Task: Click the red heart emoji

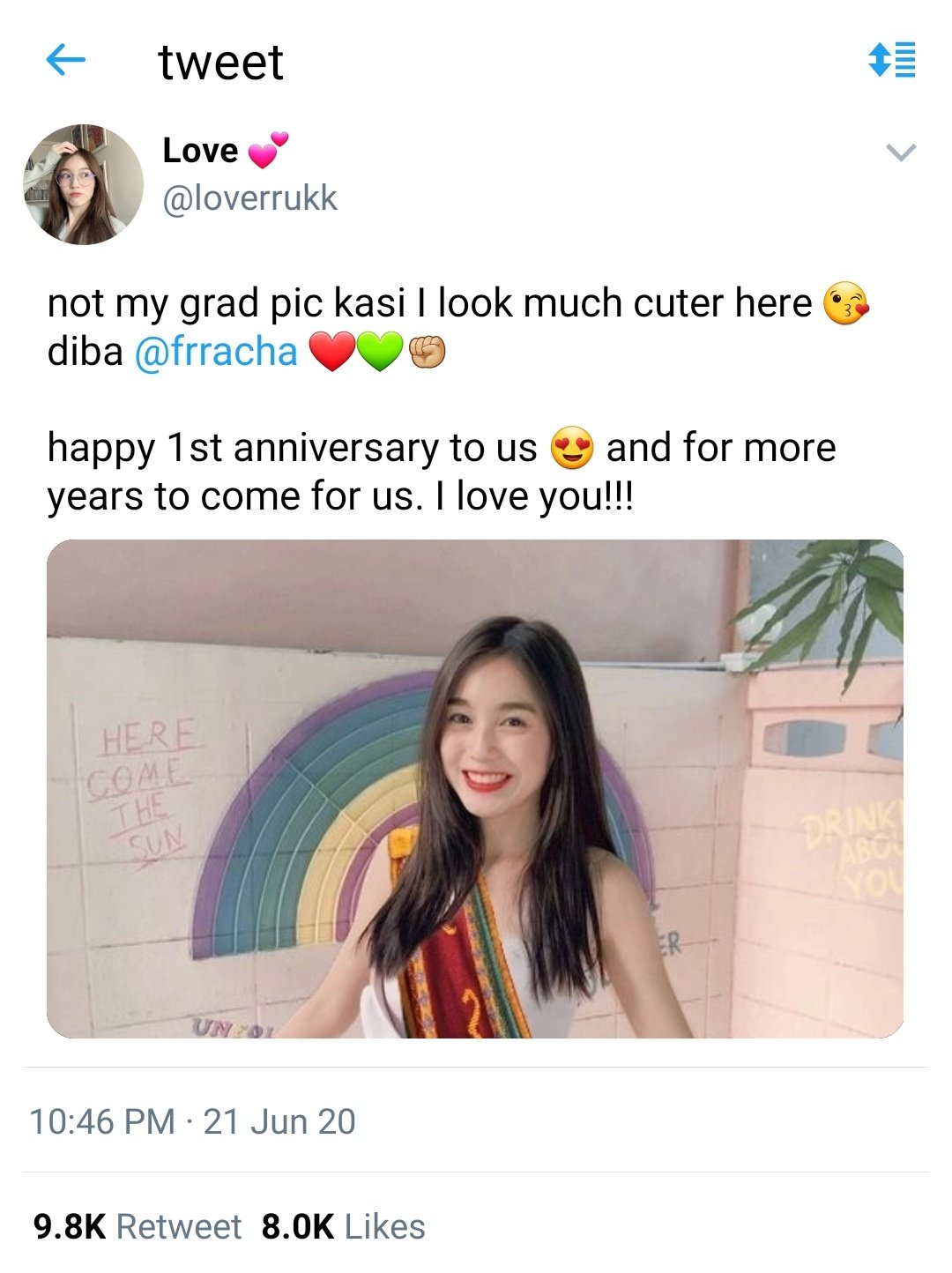Action: (331, 352)
